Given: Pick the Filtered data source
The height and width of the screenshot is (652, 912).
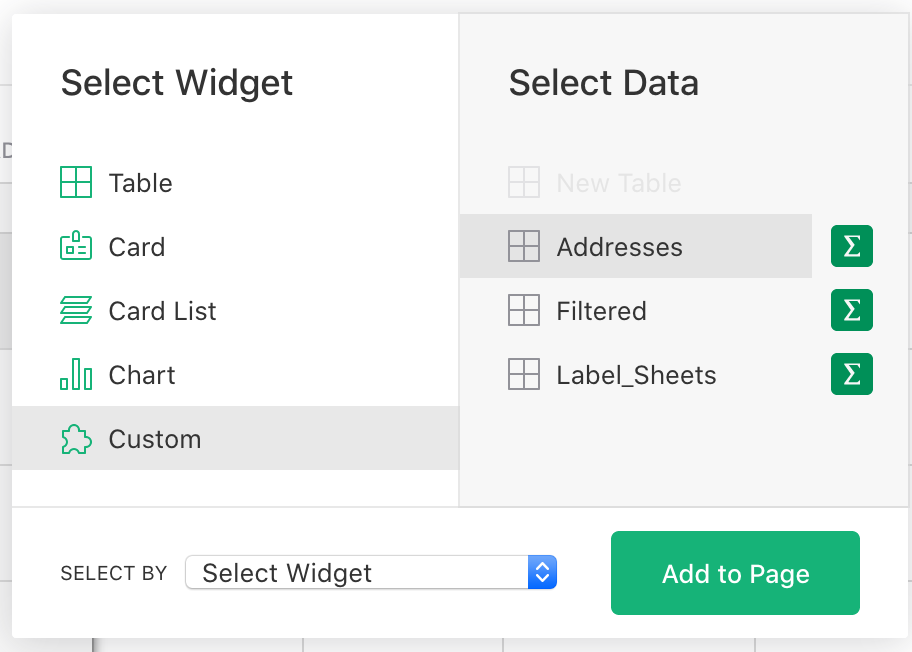Looking at the screenshot, I should click(x=601, y=311).
